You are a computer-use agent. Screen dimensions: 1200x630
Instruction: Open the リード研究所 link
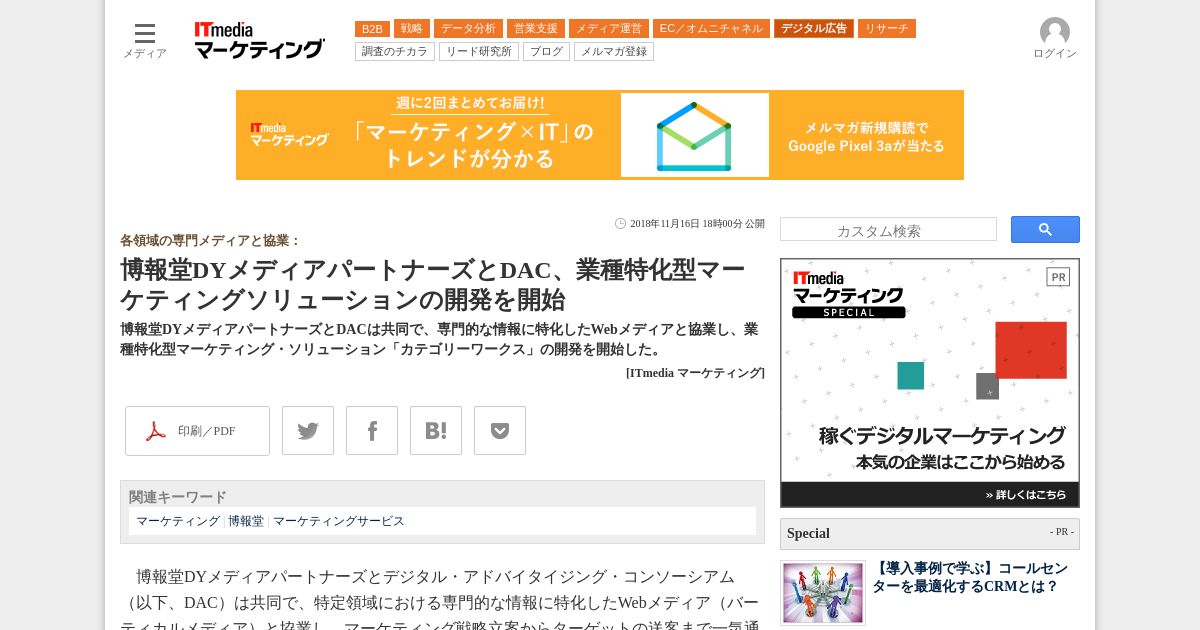click(x=479, y=51)
